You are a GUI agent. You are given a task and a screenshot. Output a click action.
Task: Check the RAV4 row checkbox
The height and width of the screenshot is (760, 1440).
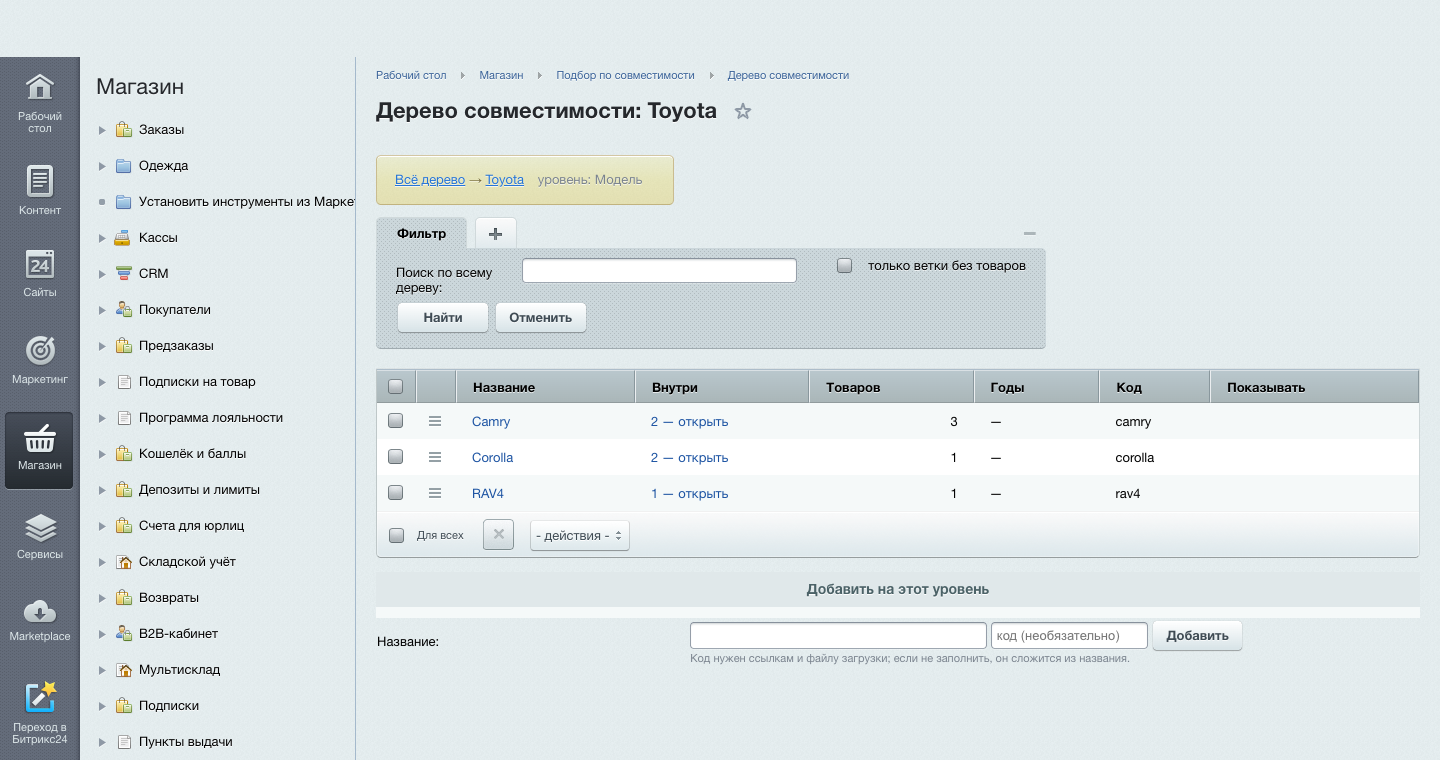pos(395,493)
